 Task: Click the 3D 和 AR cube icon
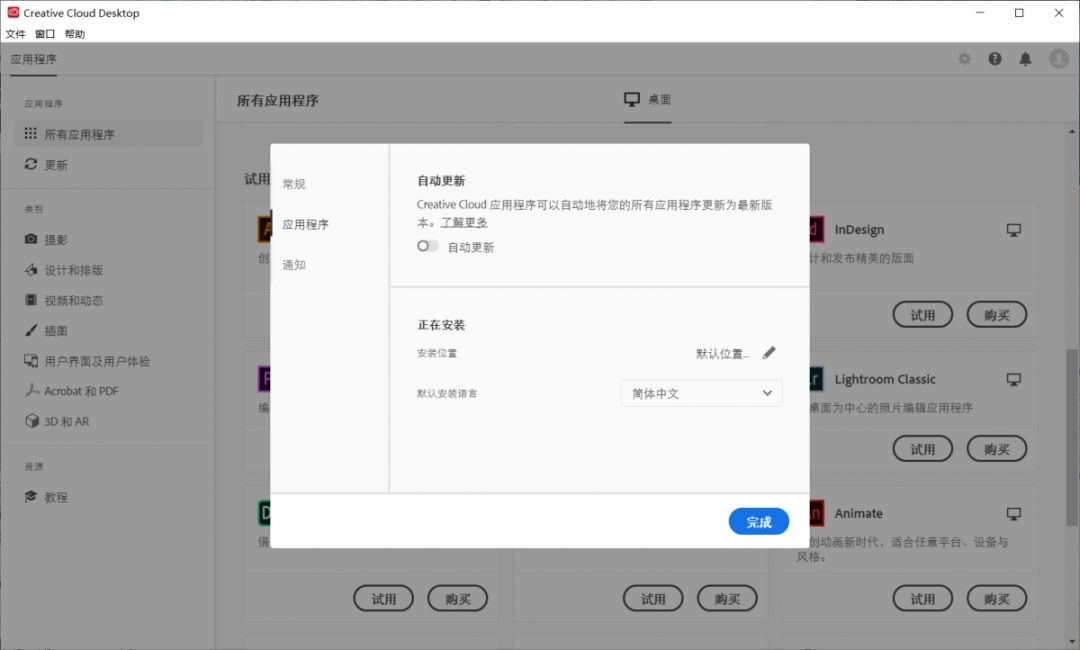pos(30,421)
